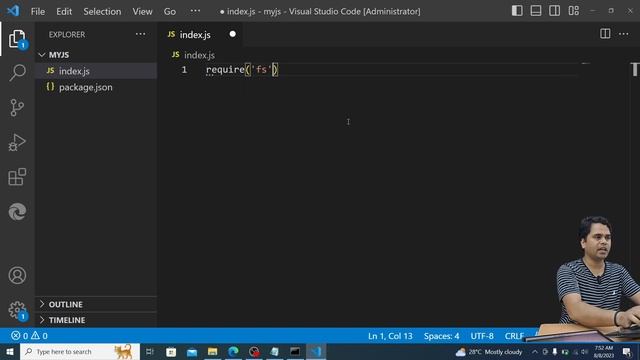Image resolution: width=640 pixels, height=360 pixels.
Task: Open the Extensions view
Action: [x=17, y=177]
